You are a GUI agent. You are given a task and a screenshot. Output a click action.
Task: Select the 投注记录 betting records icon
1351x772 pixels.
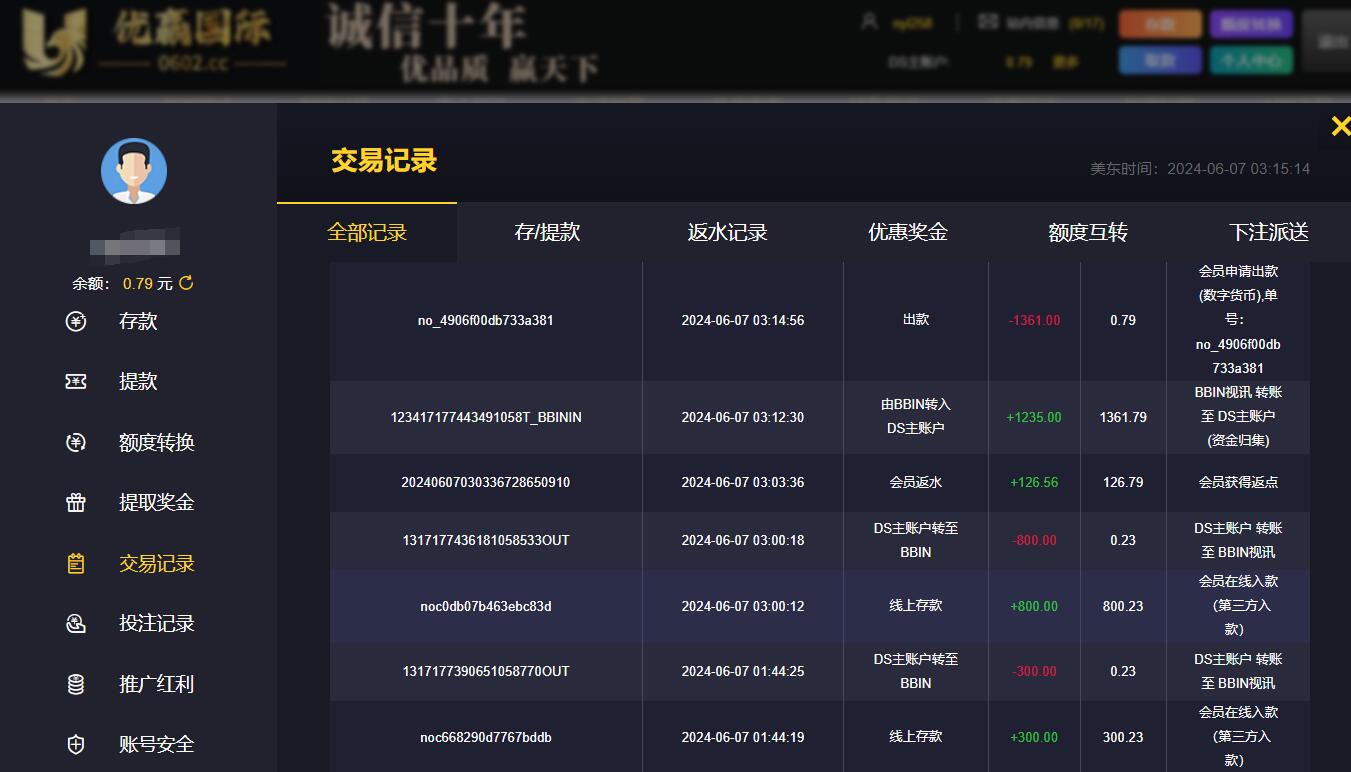tap(76, 623)
